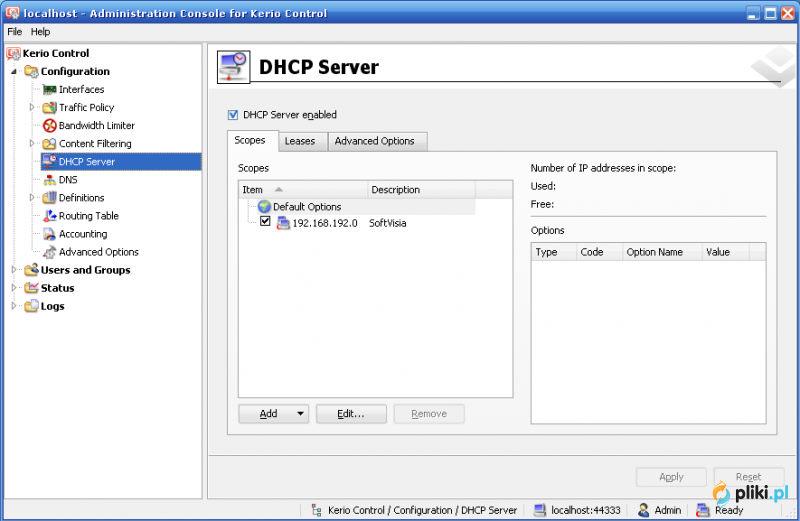Click the Kerio Control root tree icon
This screenshot has height=521, width=800.
click(14, 53)
